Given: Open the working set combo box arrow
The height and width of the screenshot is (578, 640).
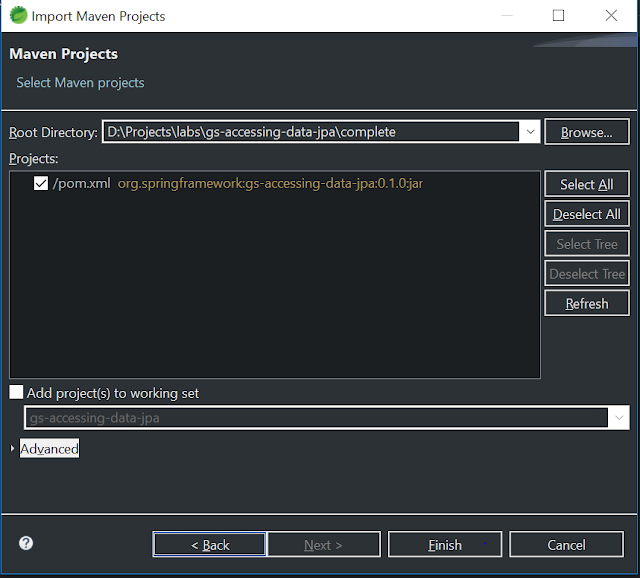Looking at the screenshot, I should (x=619, y=418).
